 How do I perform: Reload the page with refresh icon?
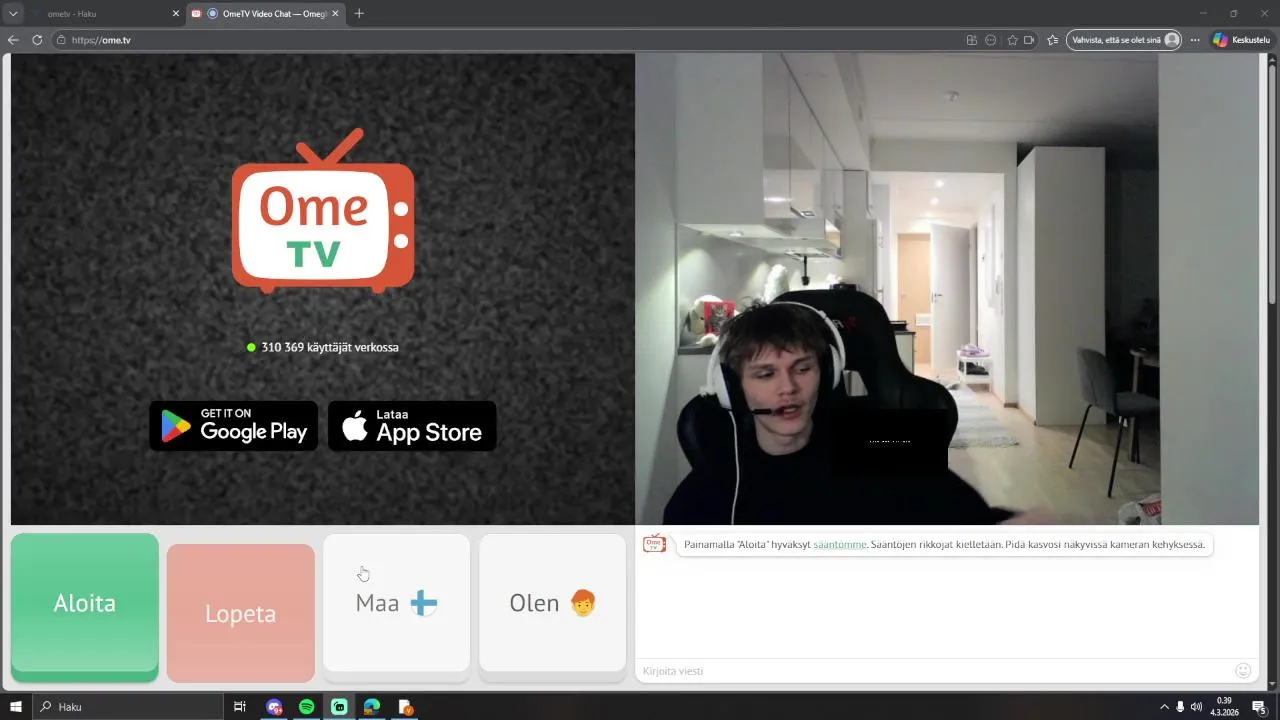coord(37,40)
